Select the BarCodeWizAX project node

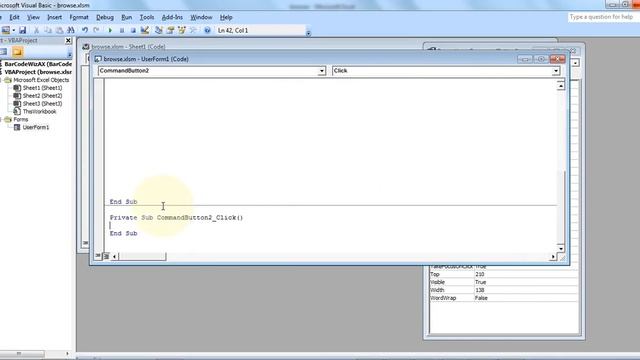[x=38, y=64]
